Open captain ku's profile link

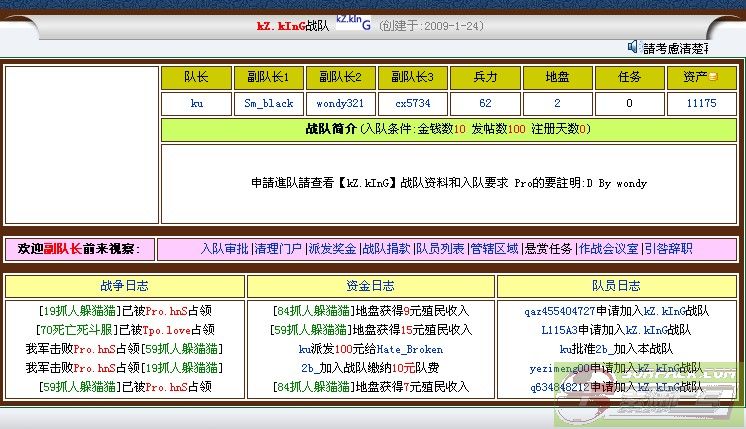197,103
